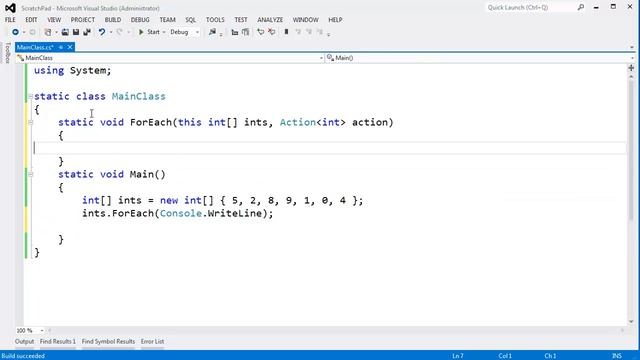The image size is (640, 360).
Task: Open the text editor toolbar overflow options
Action: (x=329, y=34)
